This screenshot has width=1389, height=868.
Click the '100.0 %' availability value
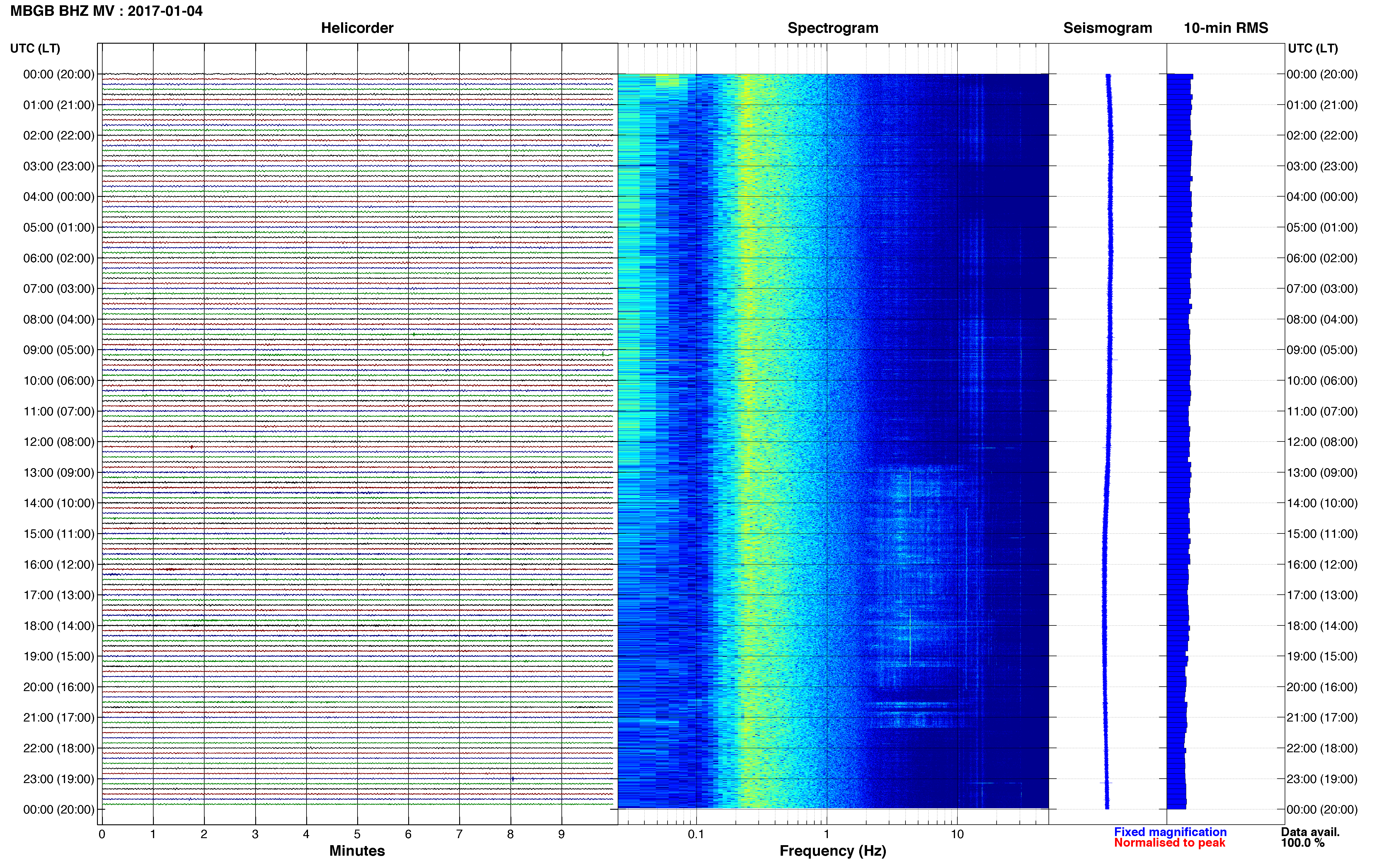(1302, 843)
